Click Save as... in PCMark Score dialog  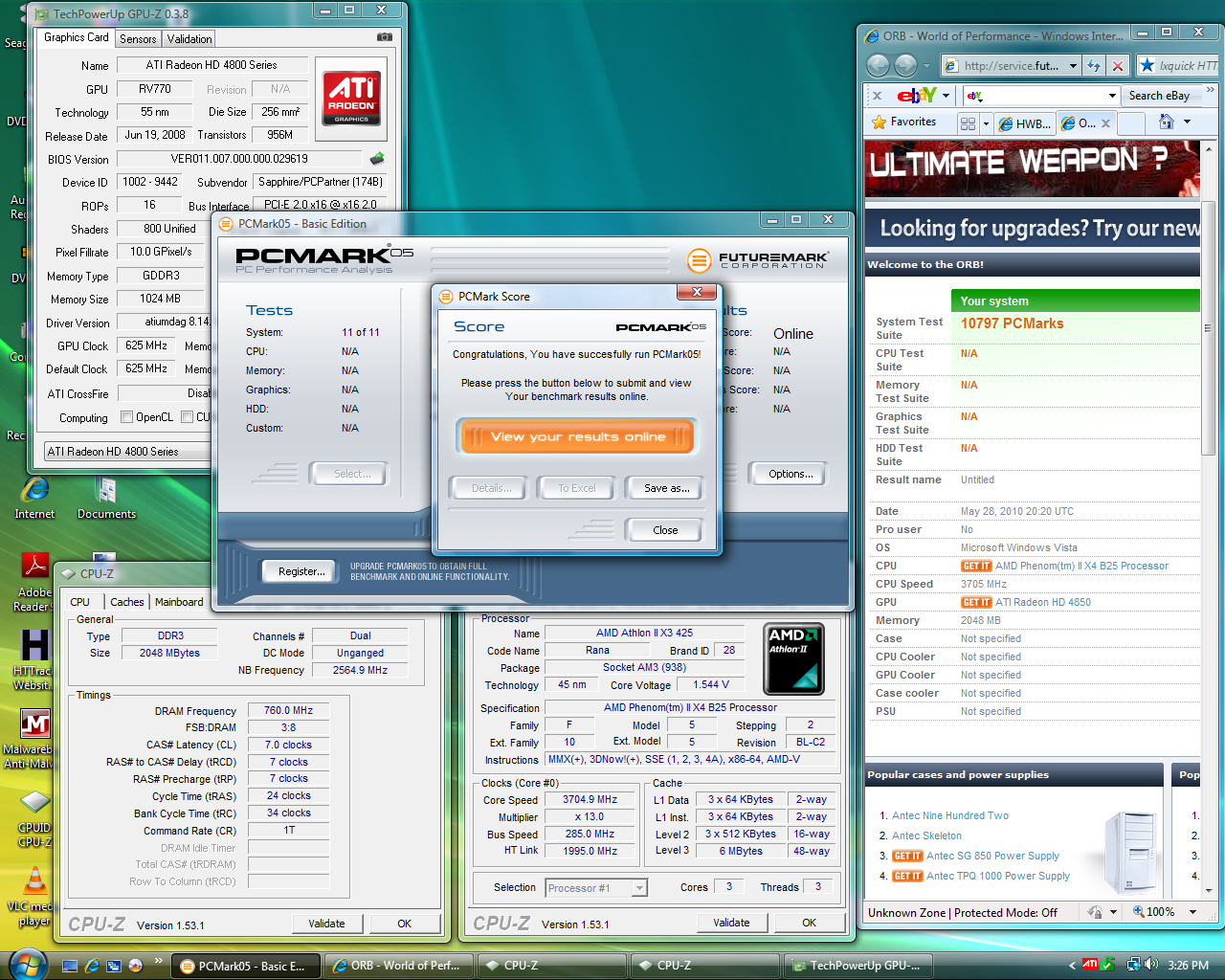coord(666,488)
